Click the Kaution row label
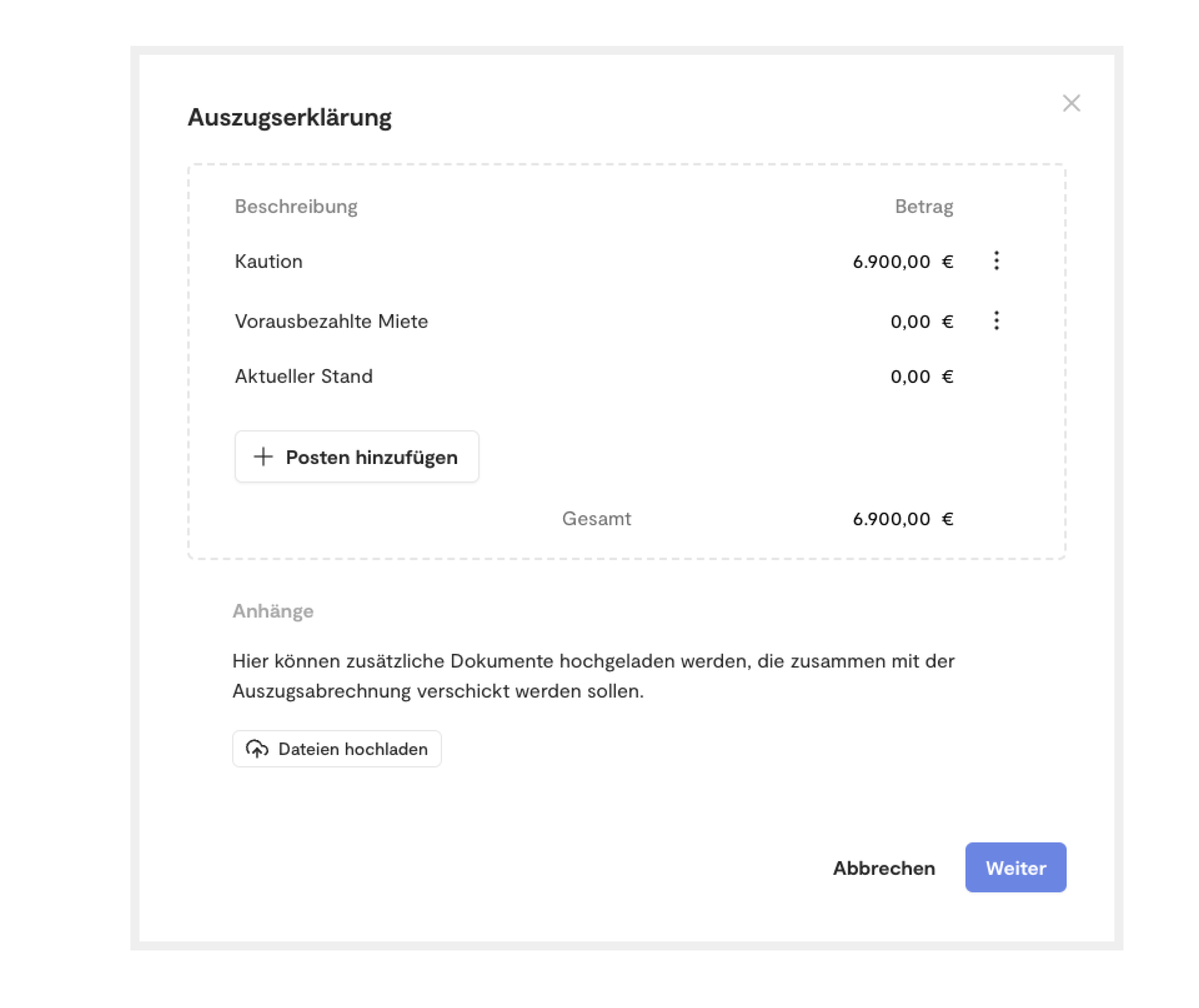Screen dimensions: 1199x1008 pos(268,261)
